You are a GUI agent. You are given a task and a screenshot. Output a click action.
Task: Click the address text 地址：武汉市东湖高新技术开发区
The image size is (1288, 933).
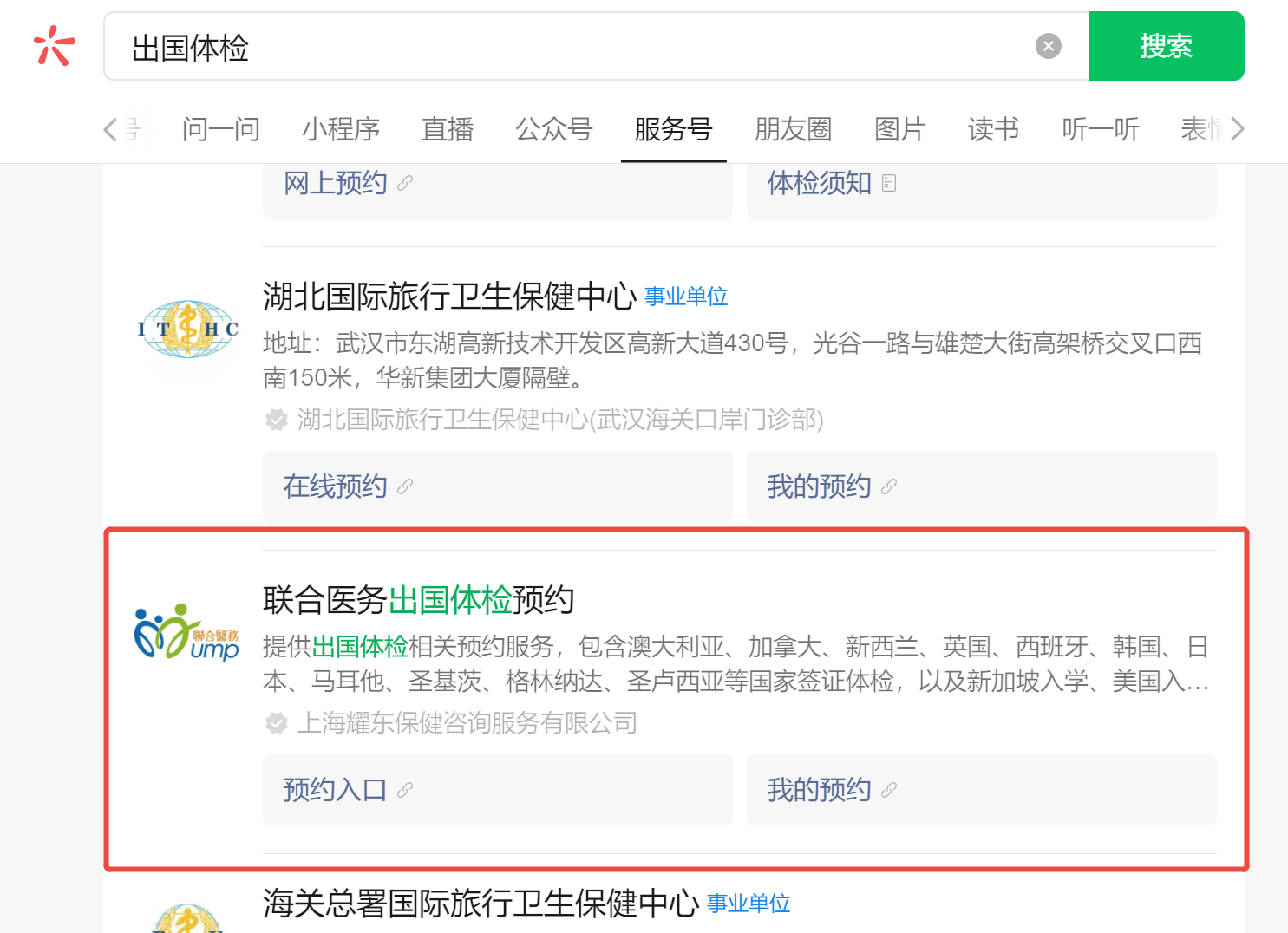pos(733,360)
